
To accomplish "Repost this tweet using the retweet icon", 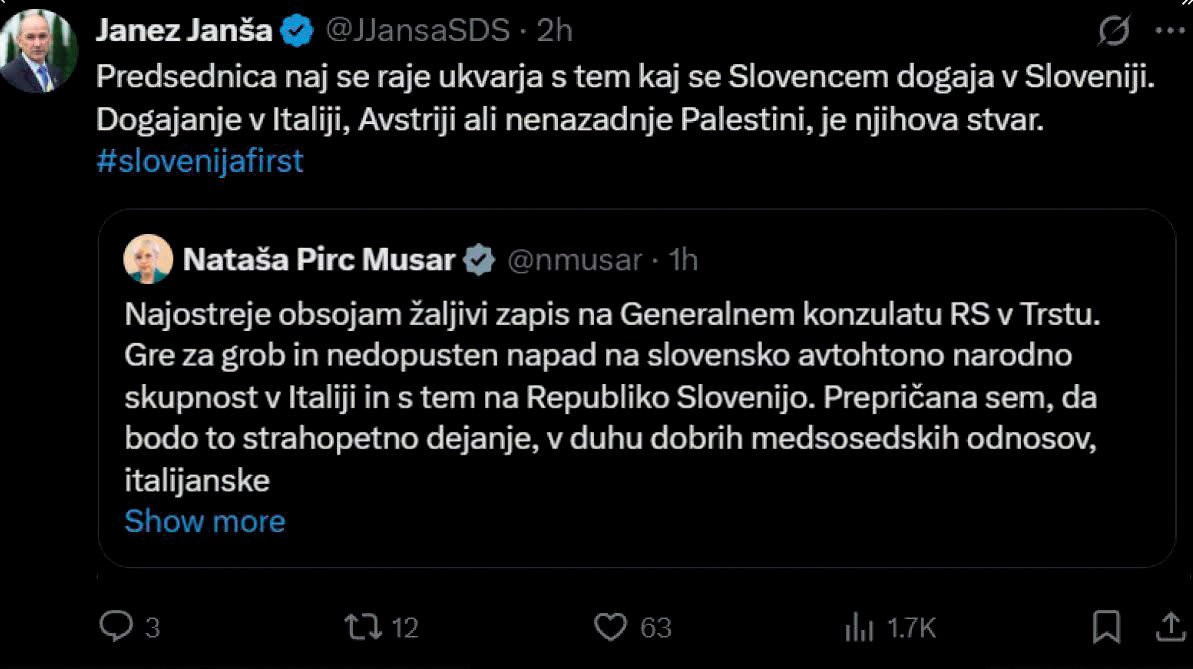I will [361, 627].
